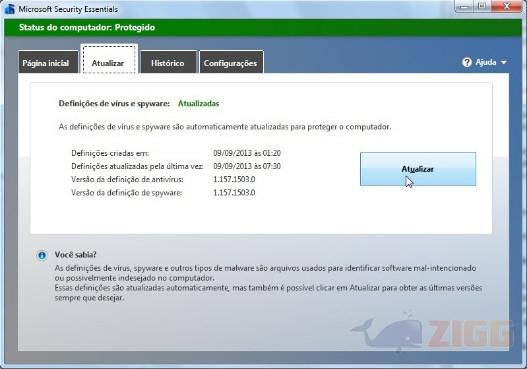This screenshot has width=527, height=369.
Task: Click the Microsoft Security Essentials window title
Action: click(68, 9)
